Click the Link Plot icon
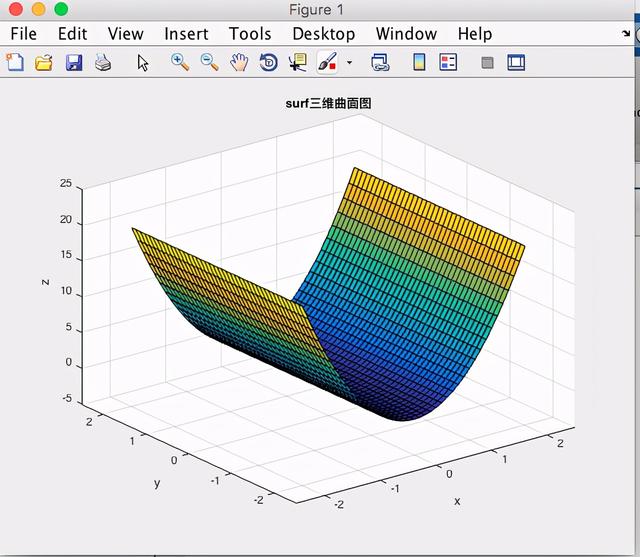 coord(380,63)
